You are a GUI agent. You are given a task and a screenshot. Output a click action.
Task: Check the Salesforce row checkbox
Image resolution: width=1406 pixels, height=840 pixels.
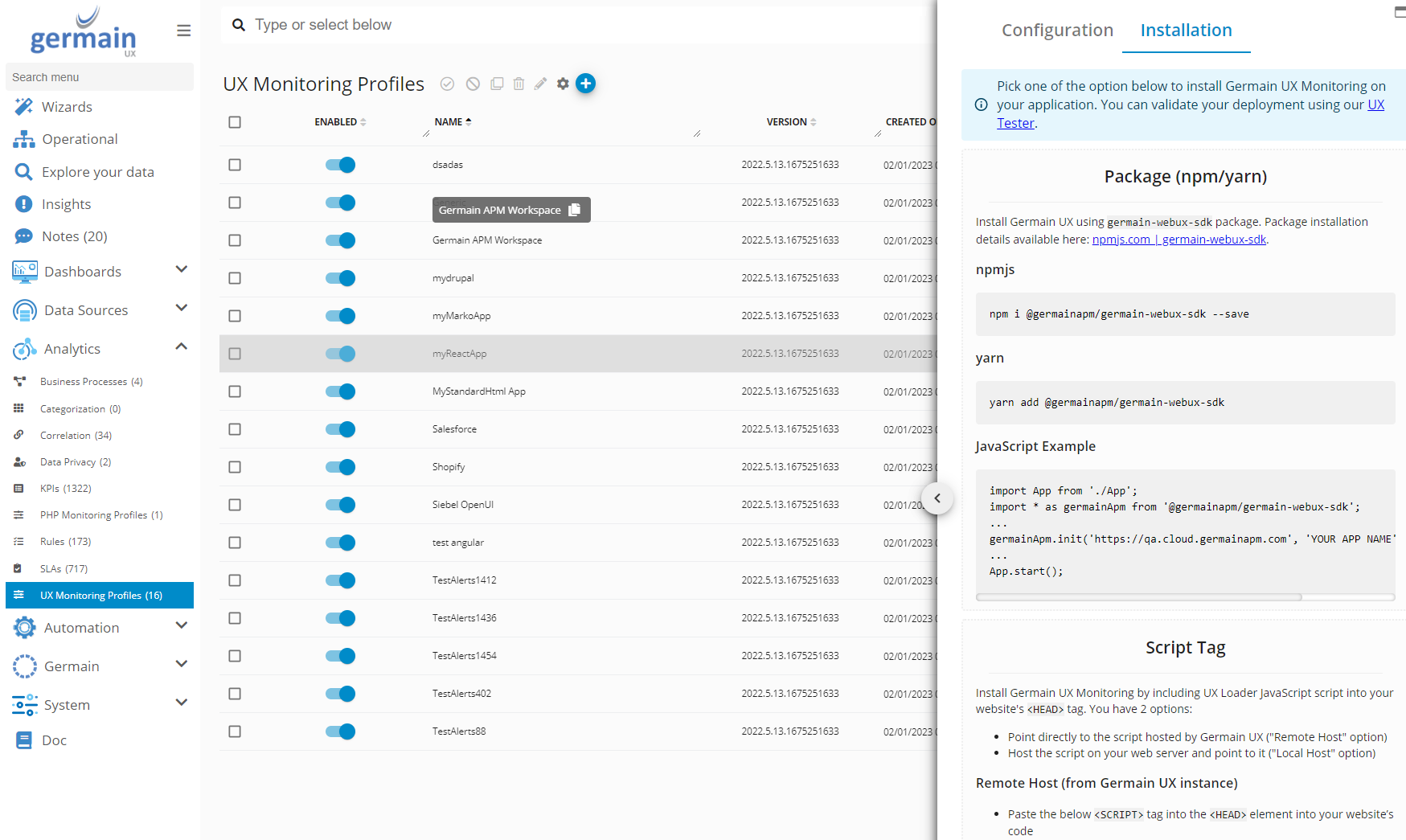tap(235, 429)
